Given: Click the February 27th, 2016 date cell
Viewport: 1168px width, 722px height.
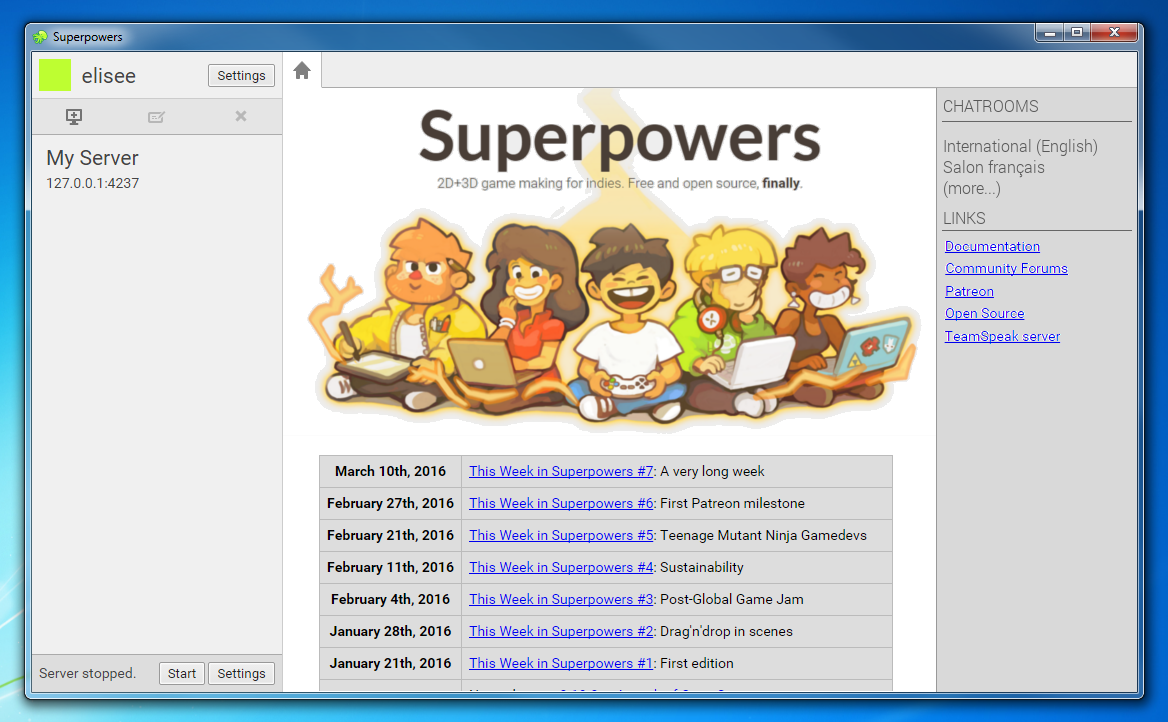Looking at the screenshot, I should click(x=390, y=504).
